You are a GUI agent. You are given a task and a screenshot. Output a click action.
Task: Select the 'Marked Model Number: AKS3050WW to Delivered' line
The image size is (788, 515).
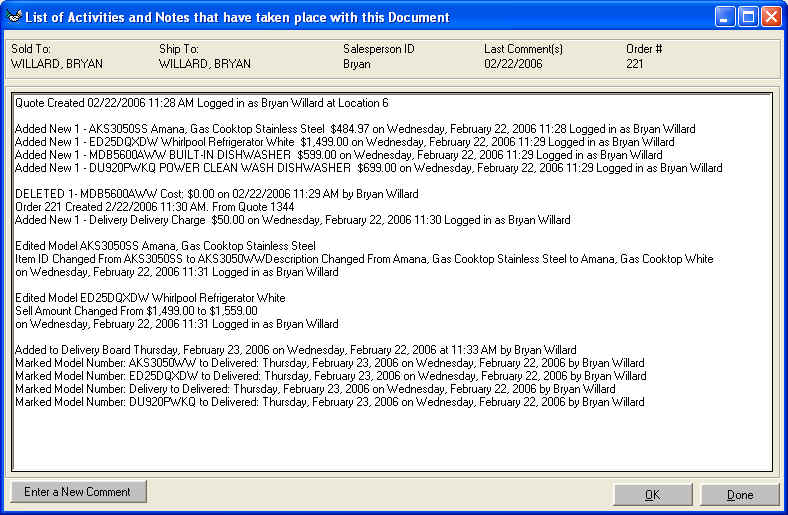[x=330, y=363]
